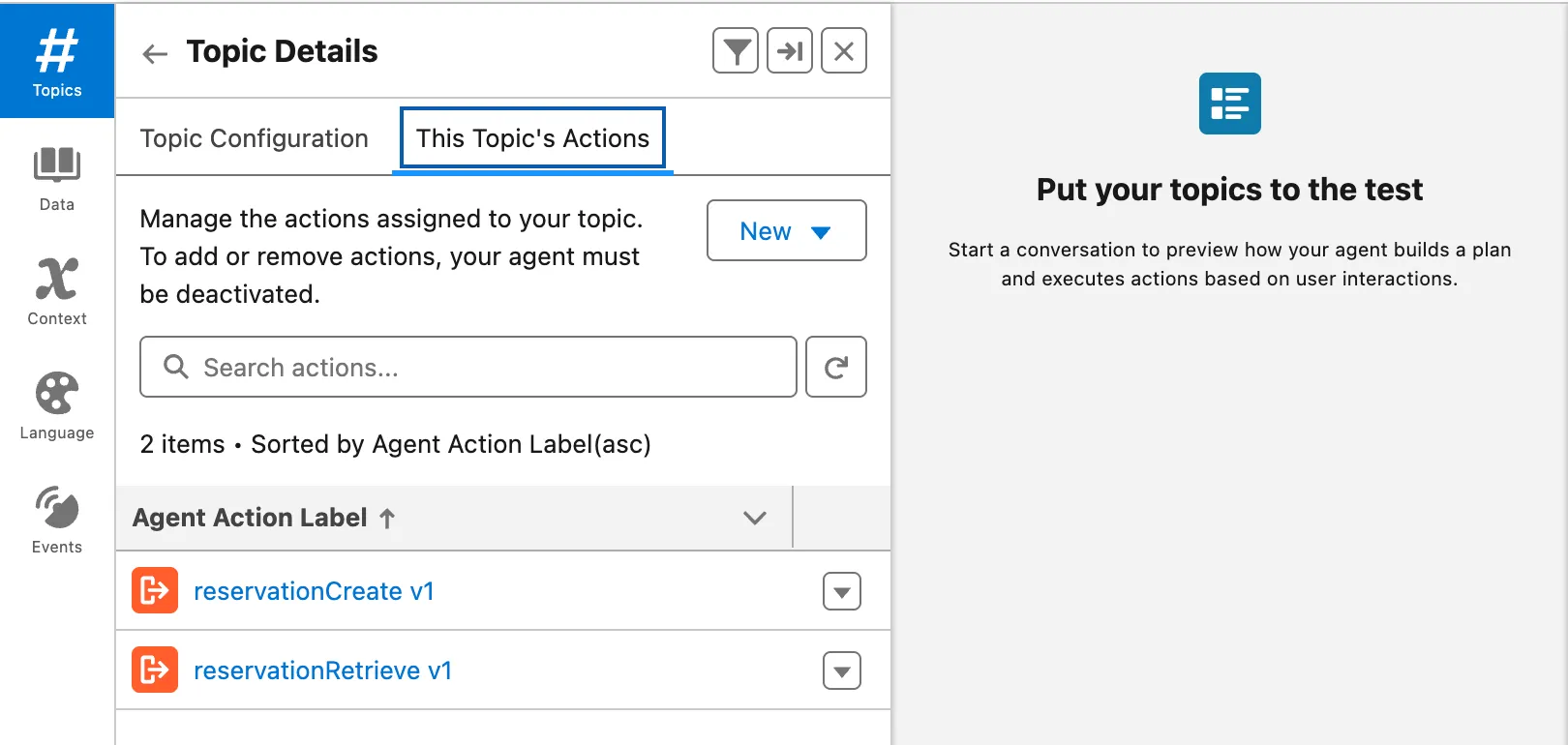Click the filter funnel icon
This screenshot has height=745, width=1568.
(736, 51)
